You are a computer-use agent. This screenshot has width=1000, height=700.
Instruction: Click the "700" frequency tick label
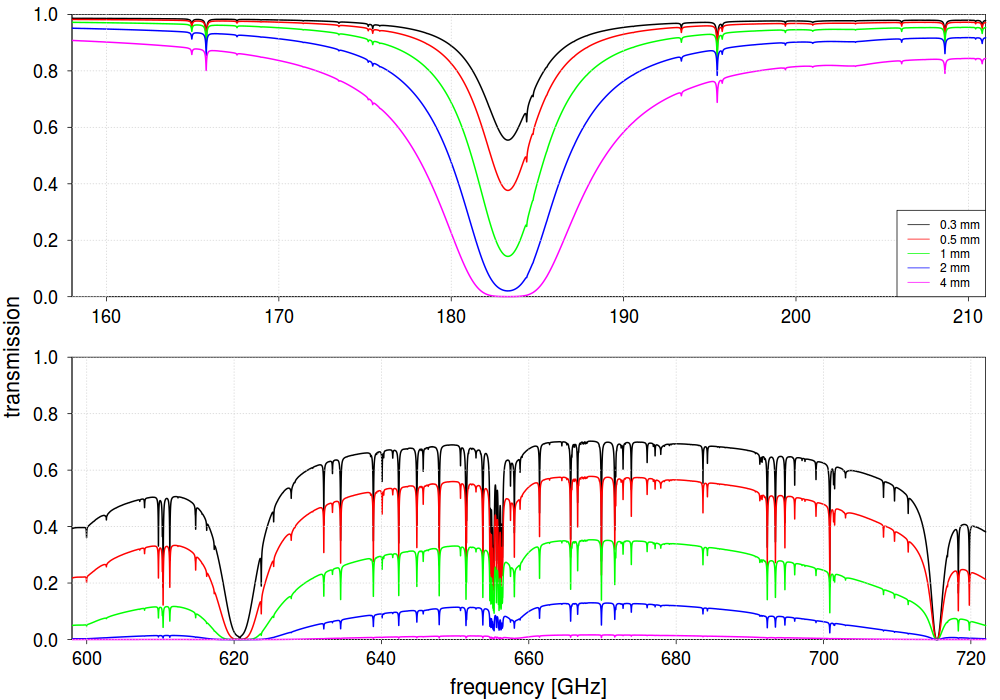[x=823, y=659]
